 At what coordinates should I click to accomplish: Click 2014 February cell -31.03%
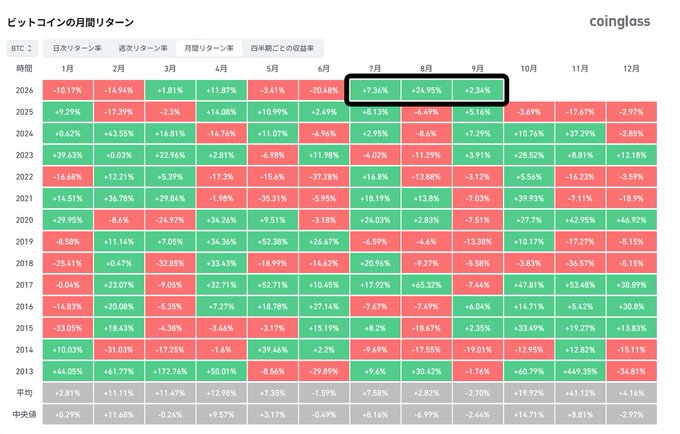click(x=119, y=349)
